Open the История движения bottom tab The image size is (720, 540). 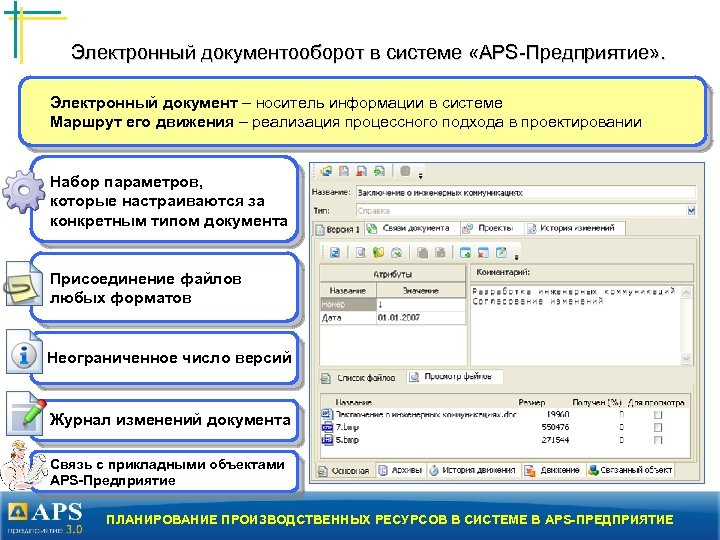point(472,470)
